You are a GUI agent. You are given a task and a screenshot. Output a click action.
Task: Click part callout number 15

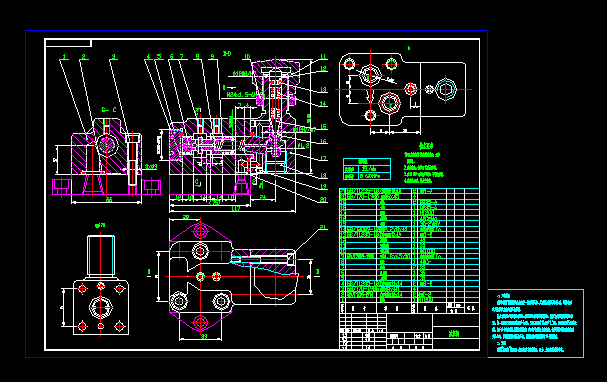323,127
